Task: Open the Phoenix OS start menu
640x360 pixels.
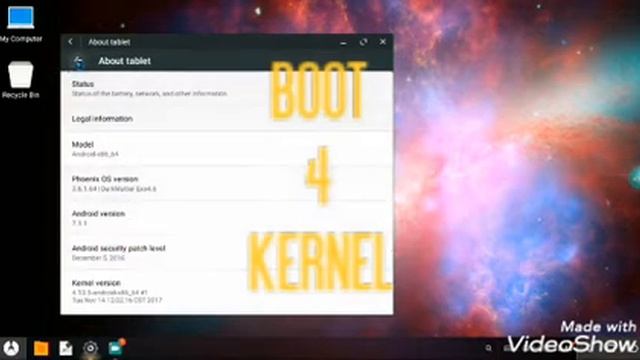Action: click(11, 348)
